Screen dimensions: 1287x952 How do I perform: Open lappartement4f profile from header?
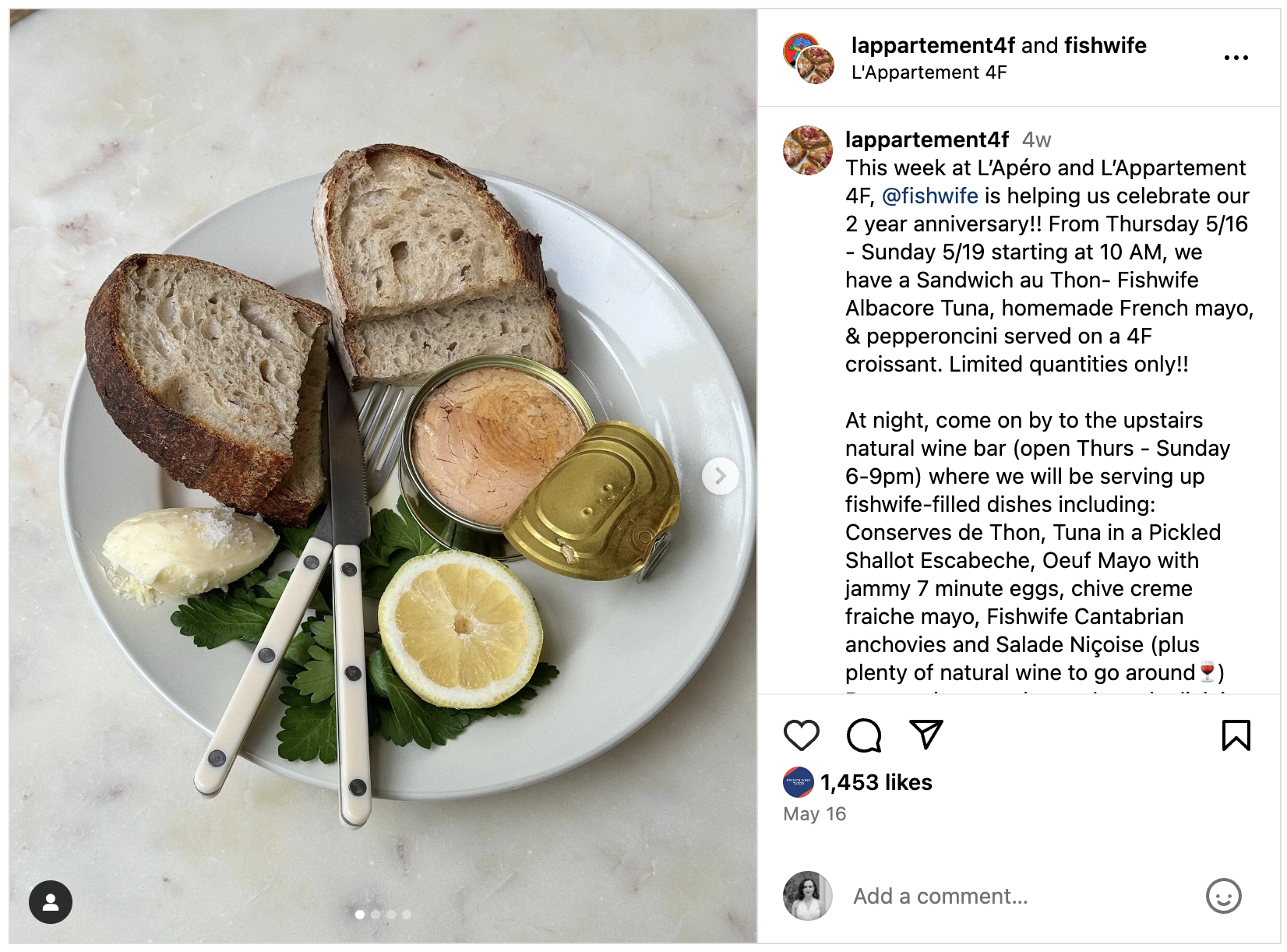coord(933,45)
